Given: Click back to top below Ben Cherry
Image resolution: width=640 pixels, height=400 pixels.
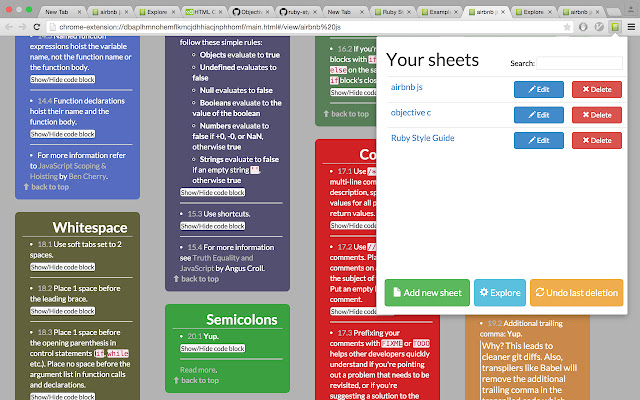Looking at the screenshot, I should 46,187.
